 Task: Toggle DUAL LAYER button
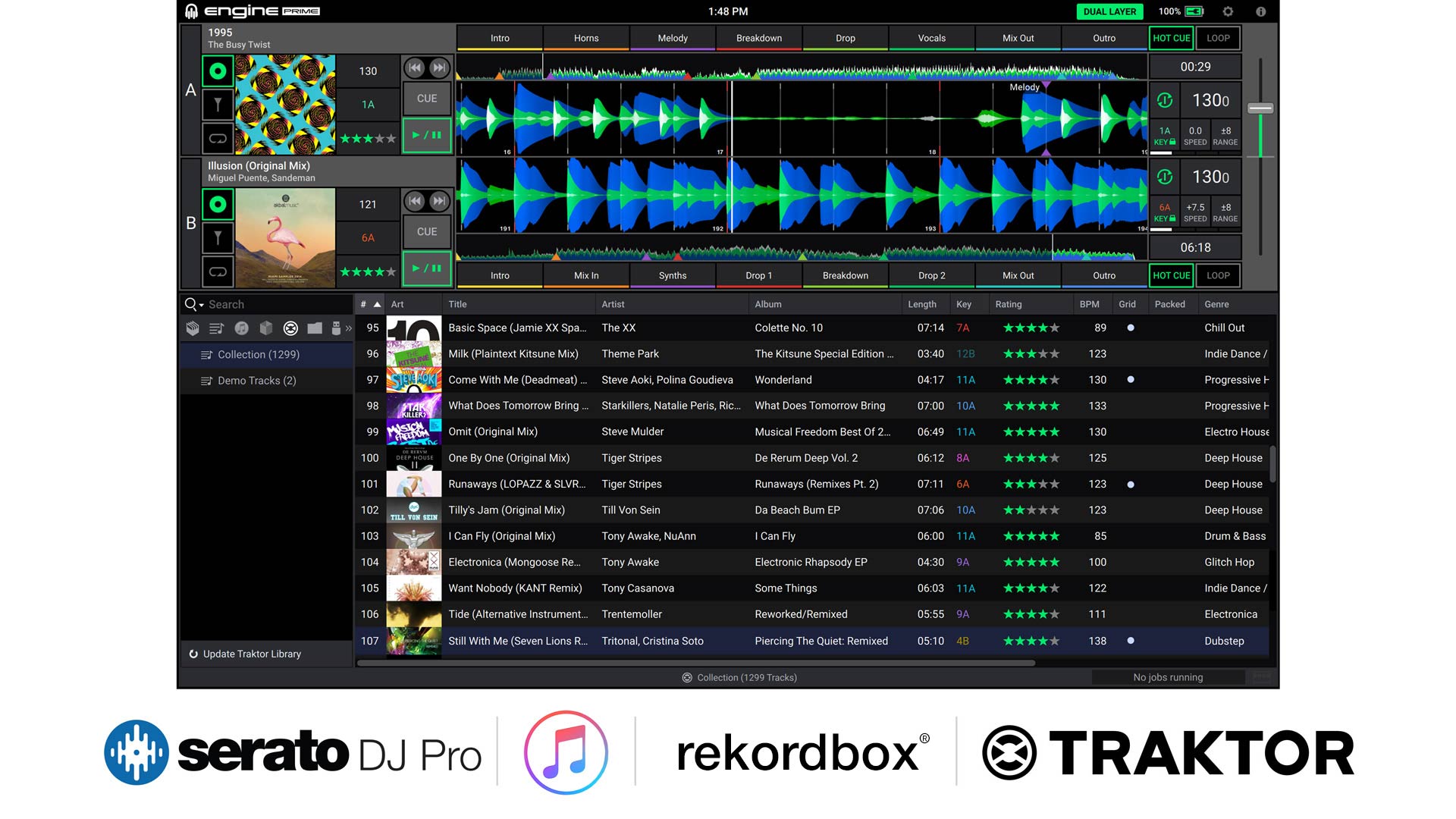tap(1109, 11)
